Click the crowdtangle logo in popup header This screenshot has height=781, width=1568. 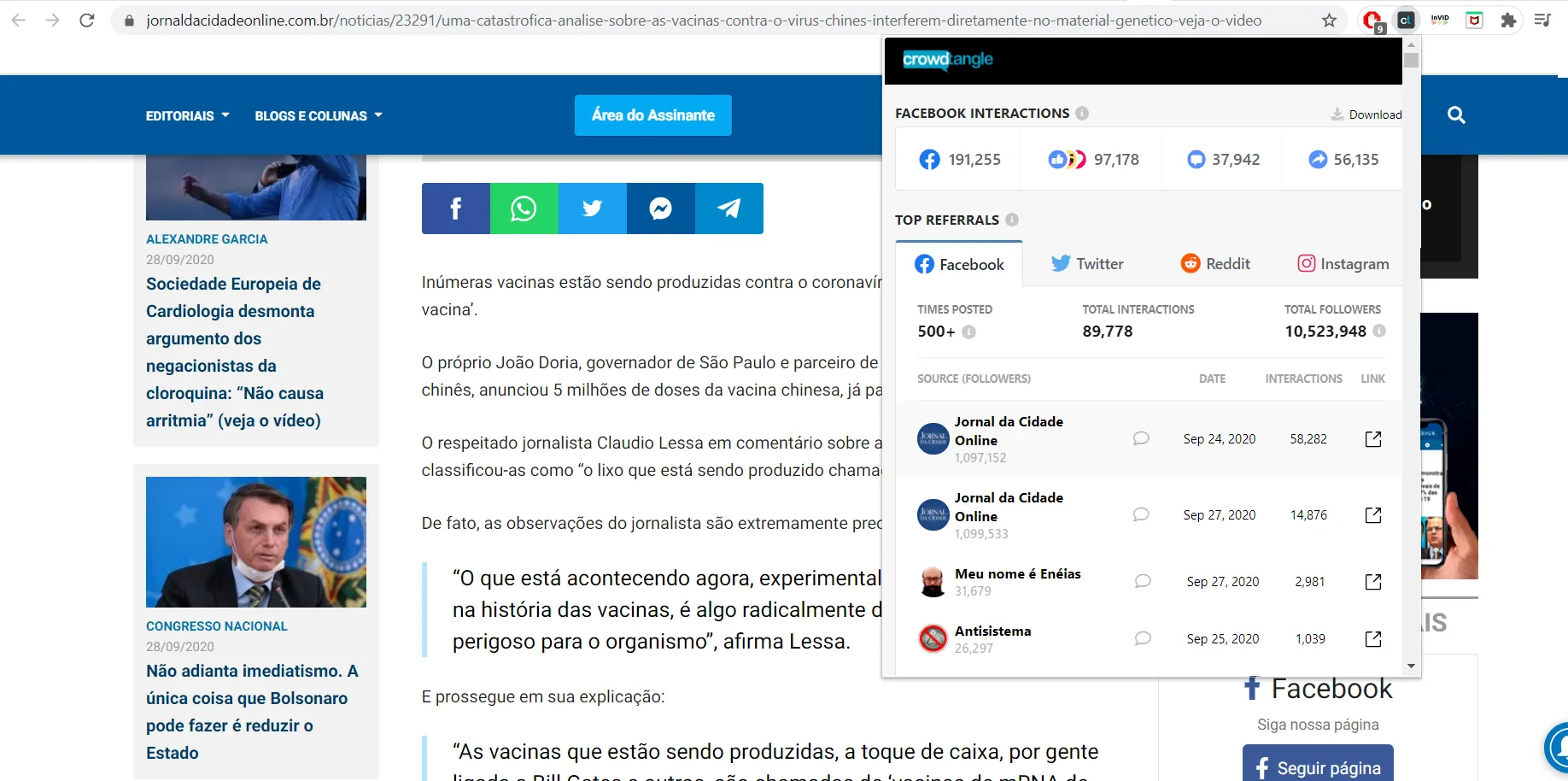pos(948,59)
